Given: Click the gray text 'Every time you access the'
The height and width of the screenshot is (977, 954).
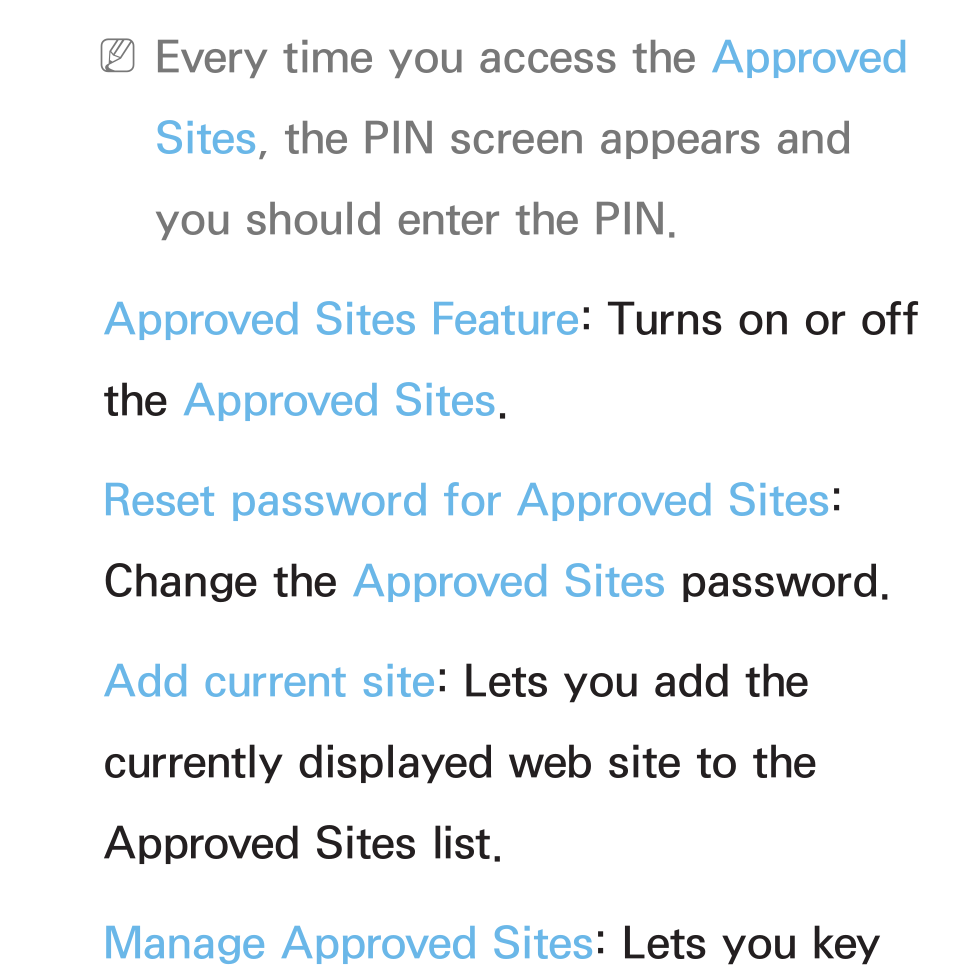Looking at the screenshot, I should [x=426, y=60].
